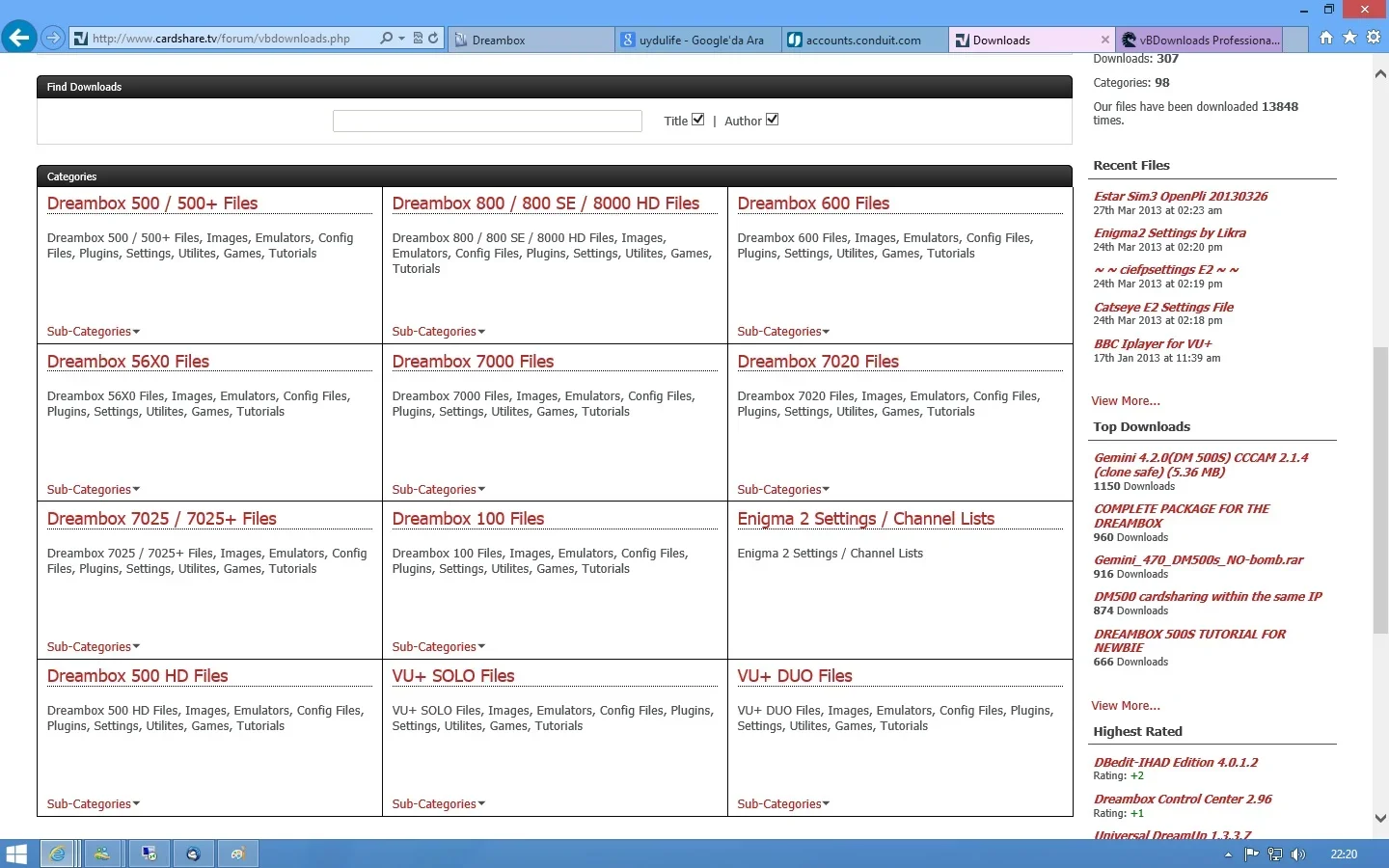The image size is (1389, 868).
Task: Open browser Tools gear icon
Action: click(x=1374, y=38)
